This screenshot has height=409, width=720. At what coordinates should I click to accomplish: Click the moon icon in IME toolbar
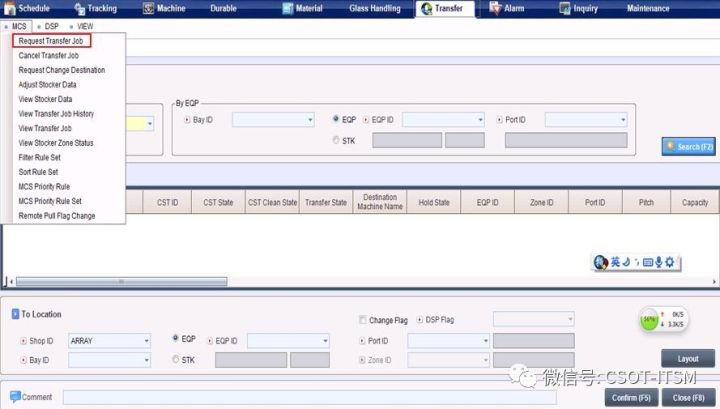[x=626, y=262]
